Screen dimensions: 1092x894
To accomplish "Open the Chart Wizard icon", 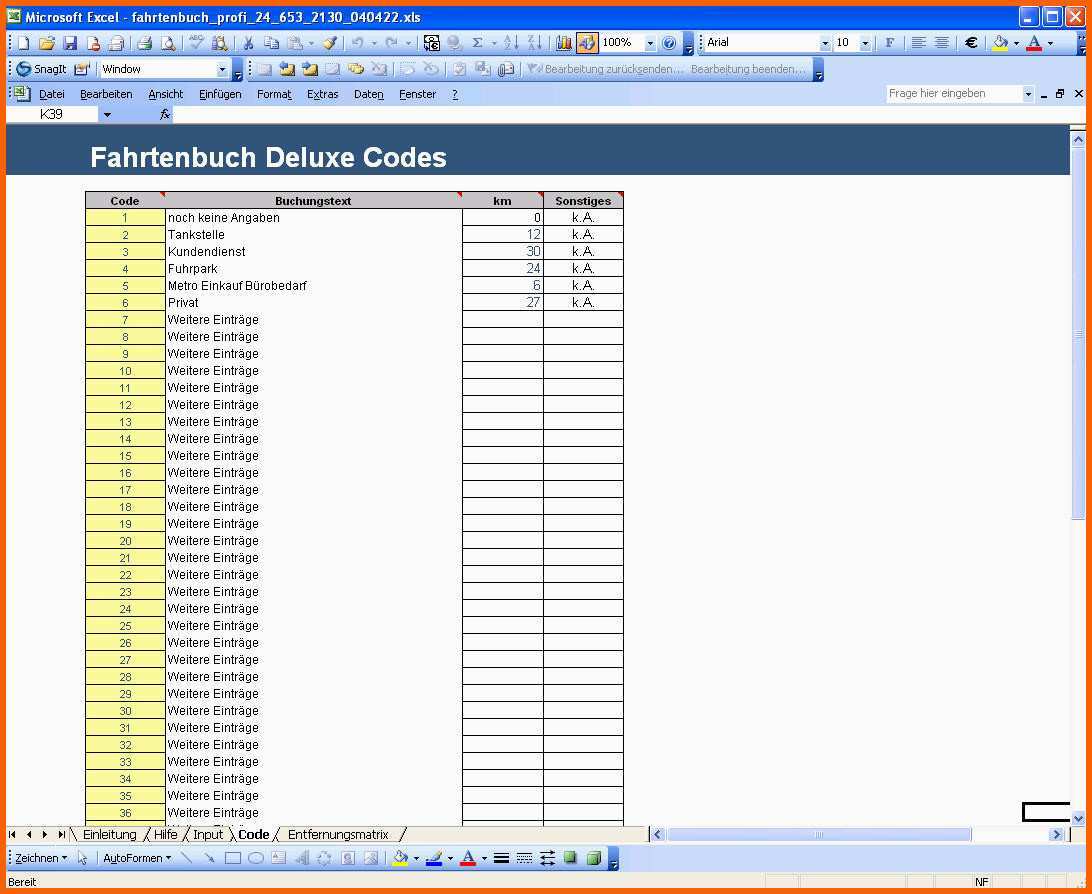I will tap(563, 43).
